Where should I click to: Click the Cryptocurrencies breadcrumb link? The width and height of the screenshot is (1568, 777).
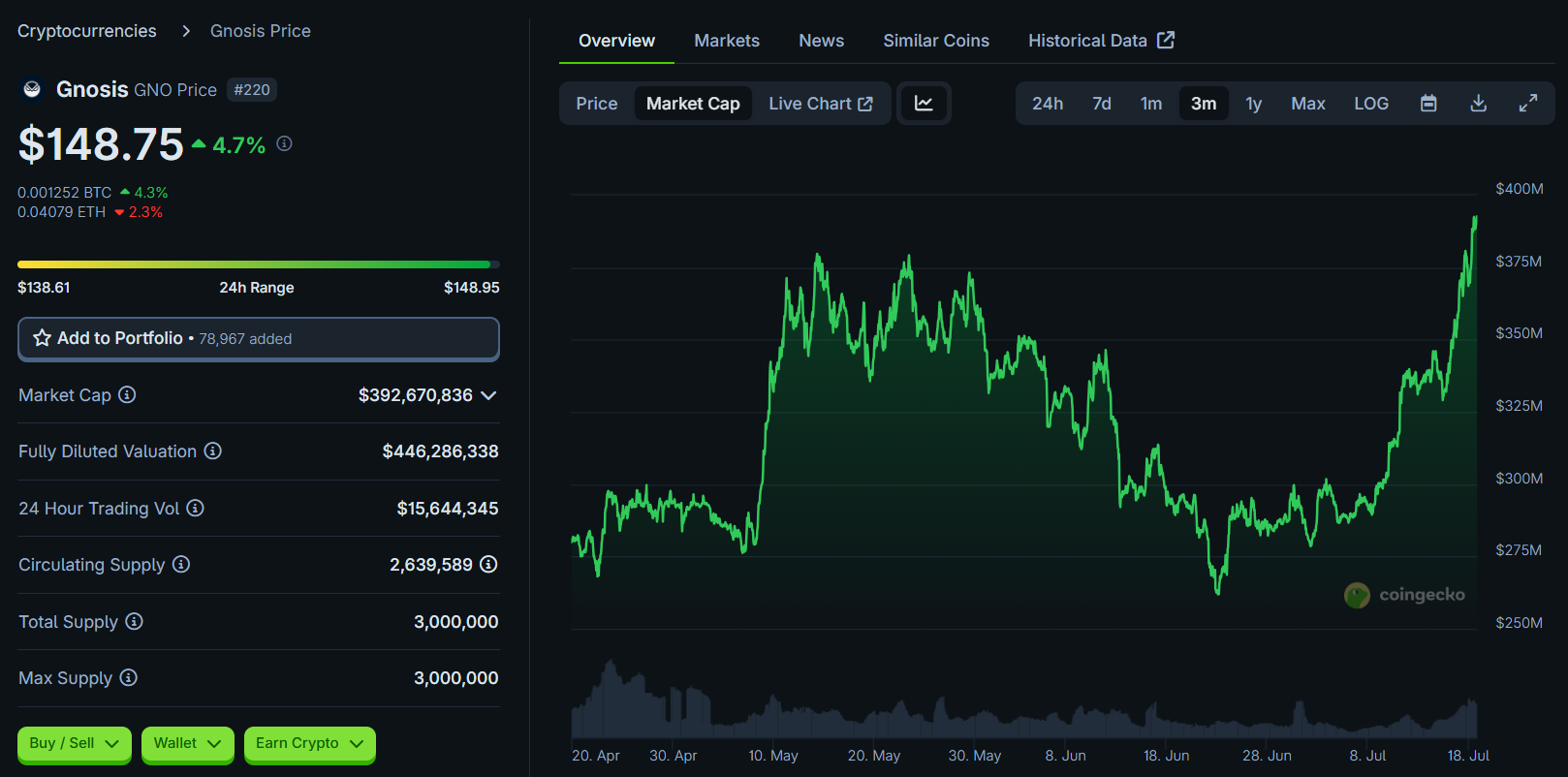point(87,31)
